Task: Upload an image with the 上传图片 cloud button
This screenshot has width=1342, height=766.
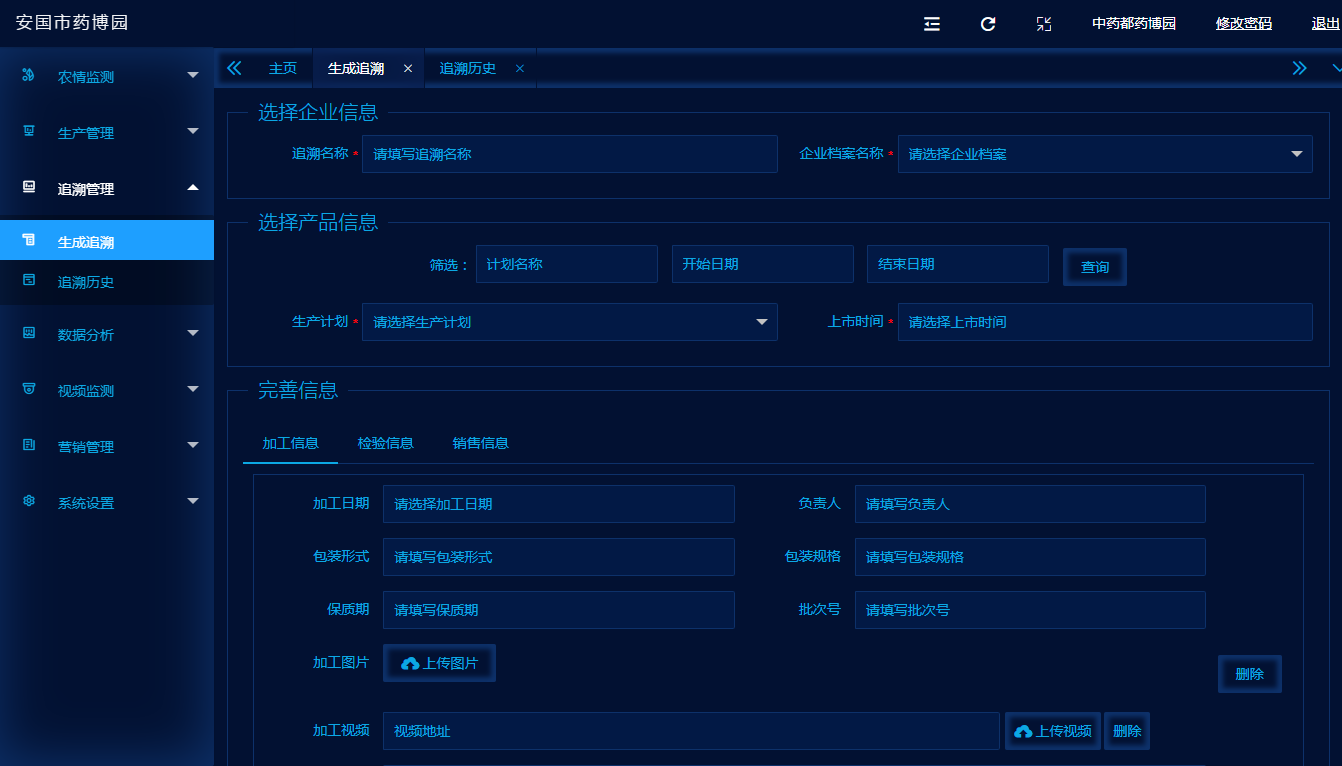Action: 439,662
